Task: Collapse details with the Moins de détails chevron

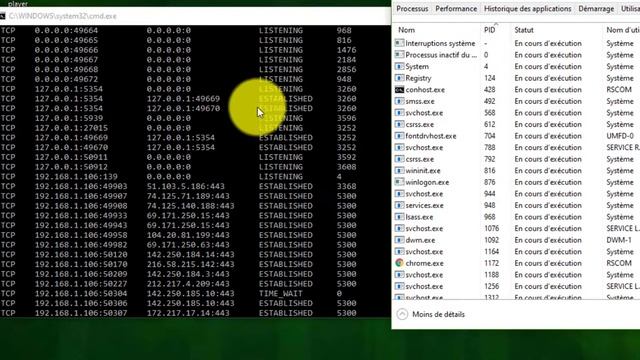Action: pyautogui.click(x=402, y=314)
